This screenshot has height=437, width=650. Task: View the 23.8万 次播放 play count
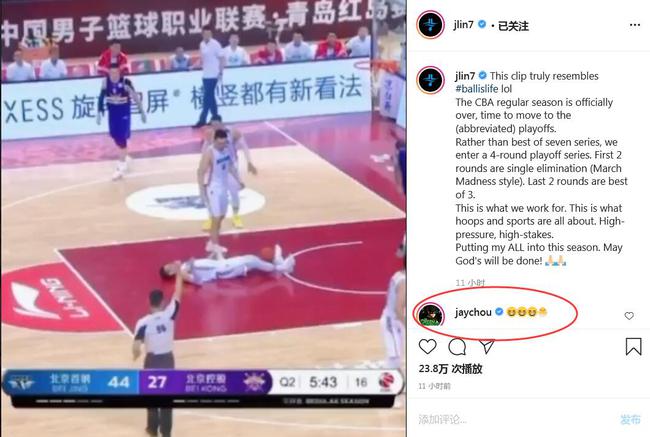coord(451,369)
